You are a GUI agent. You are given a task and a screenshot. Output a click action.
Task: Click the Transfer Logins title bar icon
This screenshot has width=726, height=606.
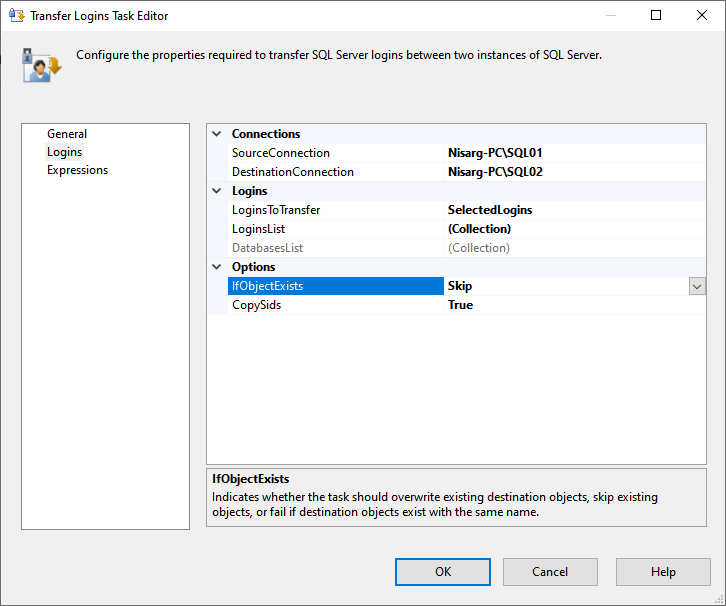16,16
